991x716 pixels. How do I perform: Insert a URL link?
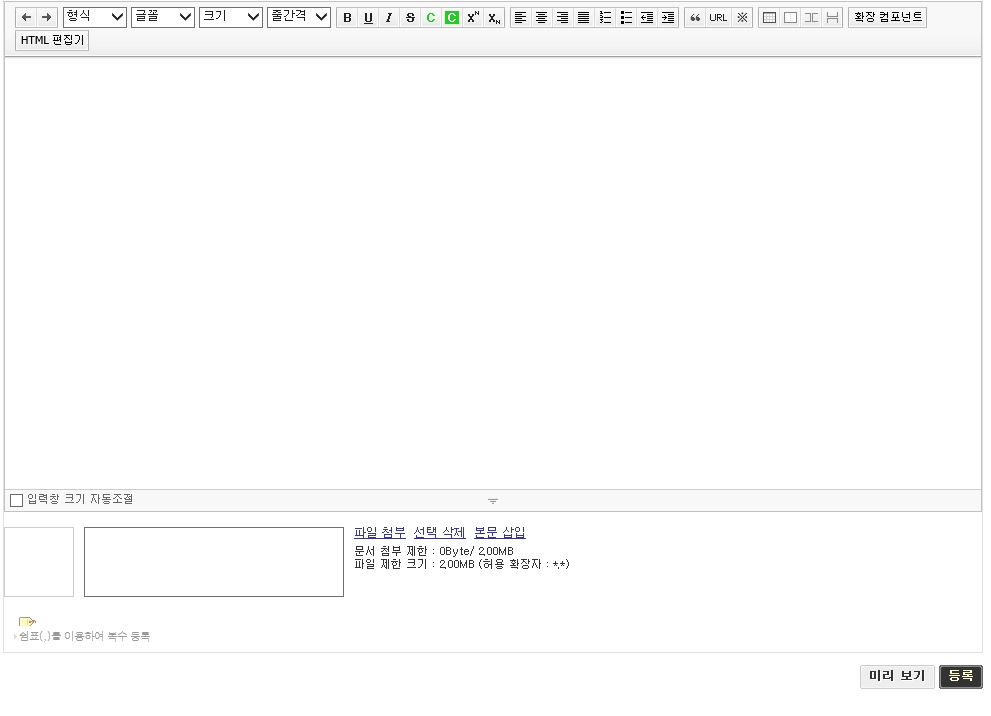click(x=718, y=18)
